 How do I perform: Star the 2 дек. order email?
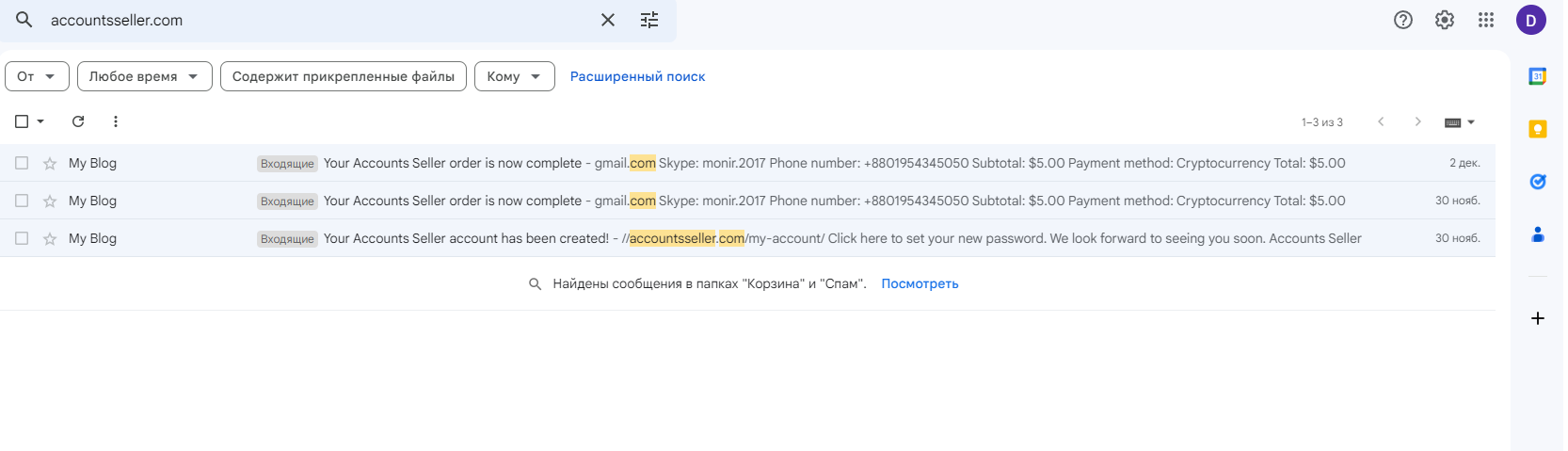(50, 164)
